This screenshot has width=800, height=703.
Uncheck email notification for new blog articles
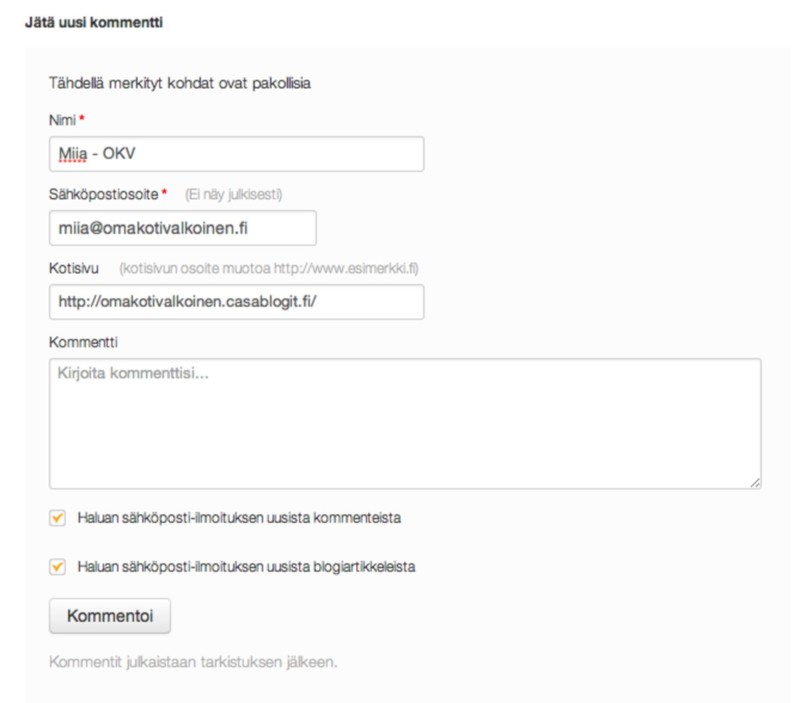[x=57, y=567]
